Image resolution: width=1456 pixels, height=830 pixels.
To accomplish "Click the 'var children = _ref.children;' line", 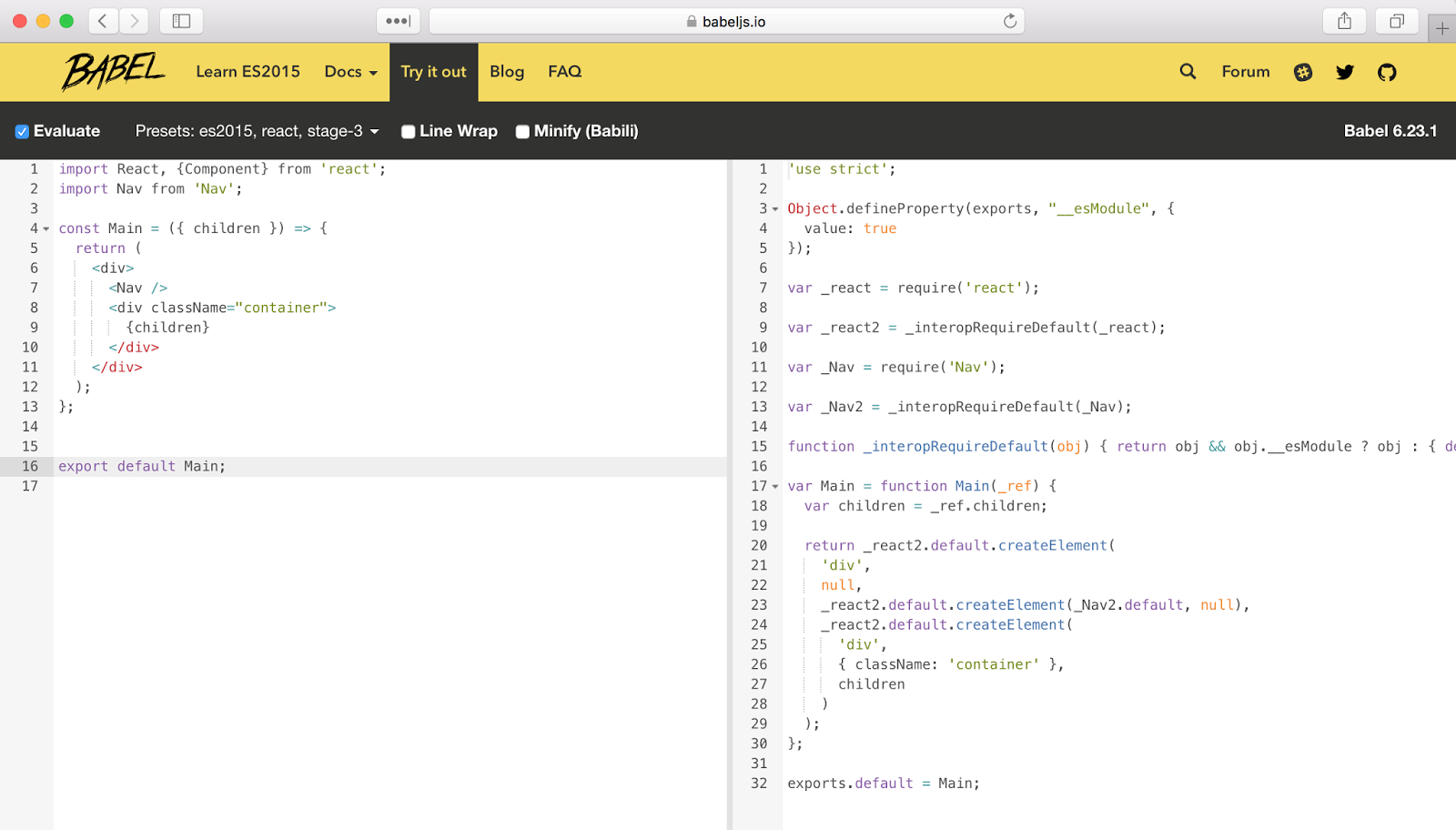I will 925,506.
